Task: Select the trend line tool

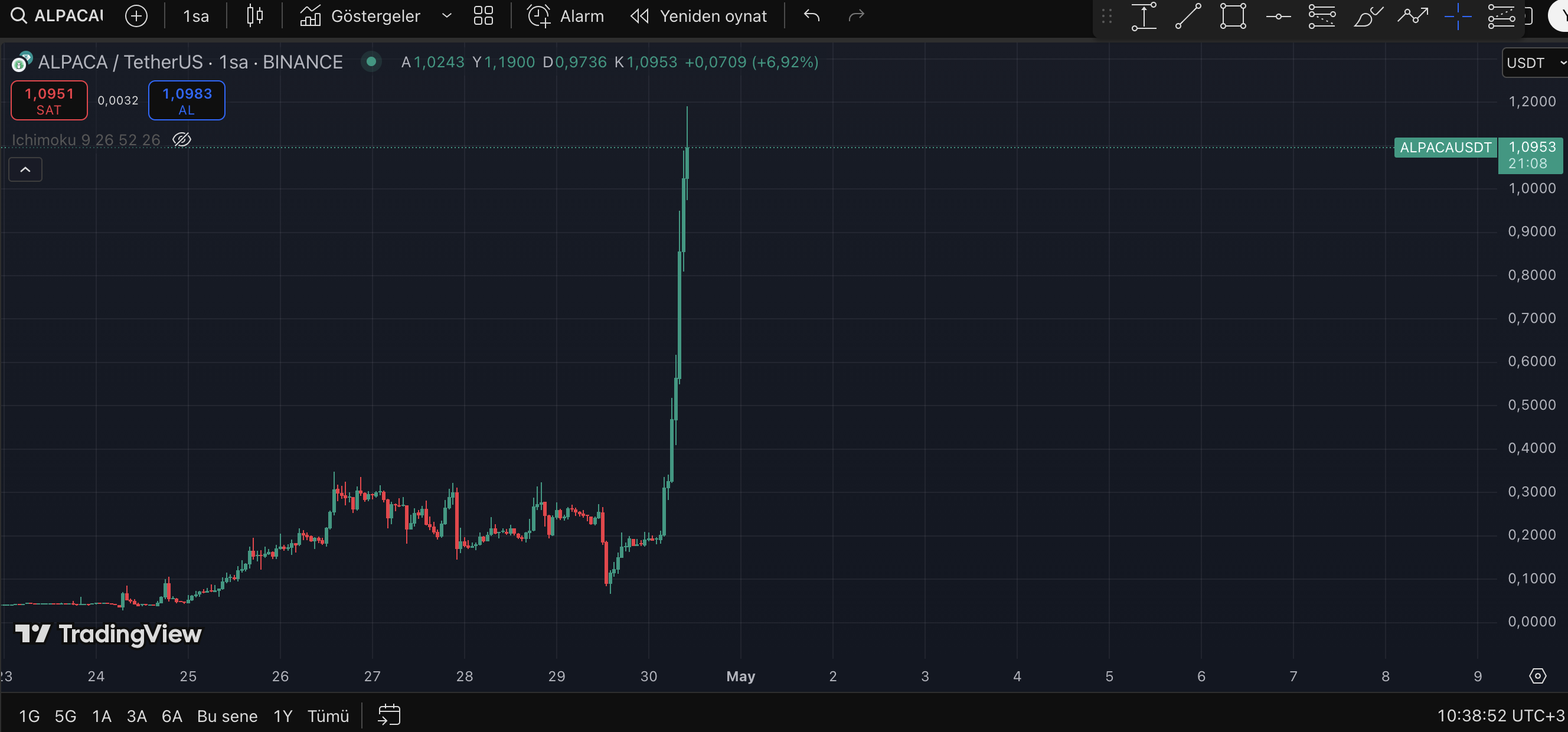Action: 1188,17
